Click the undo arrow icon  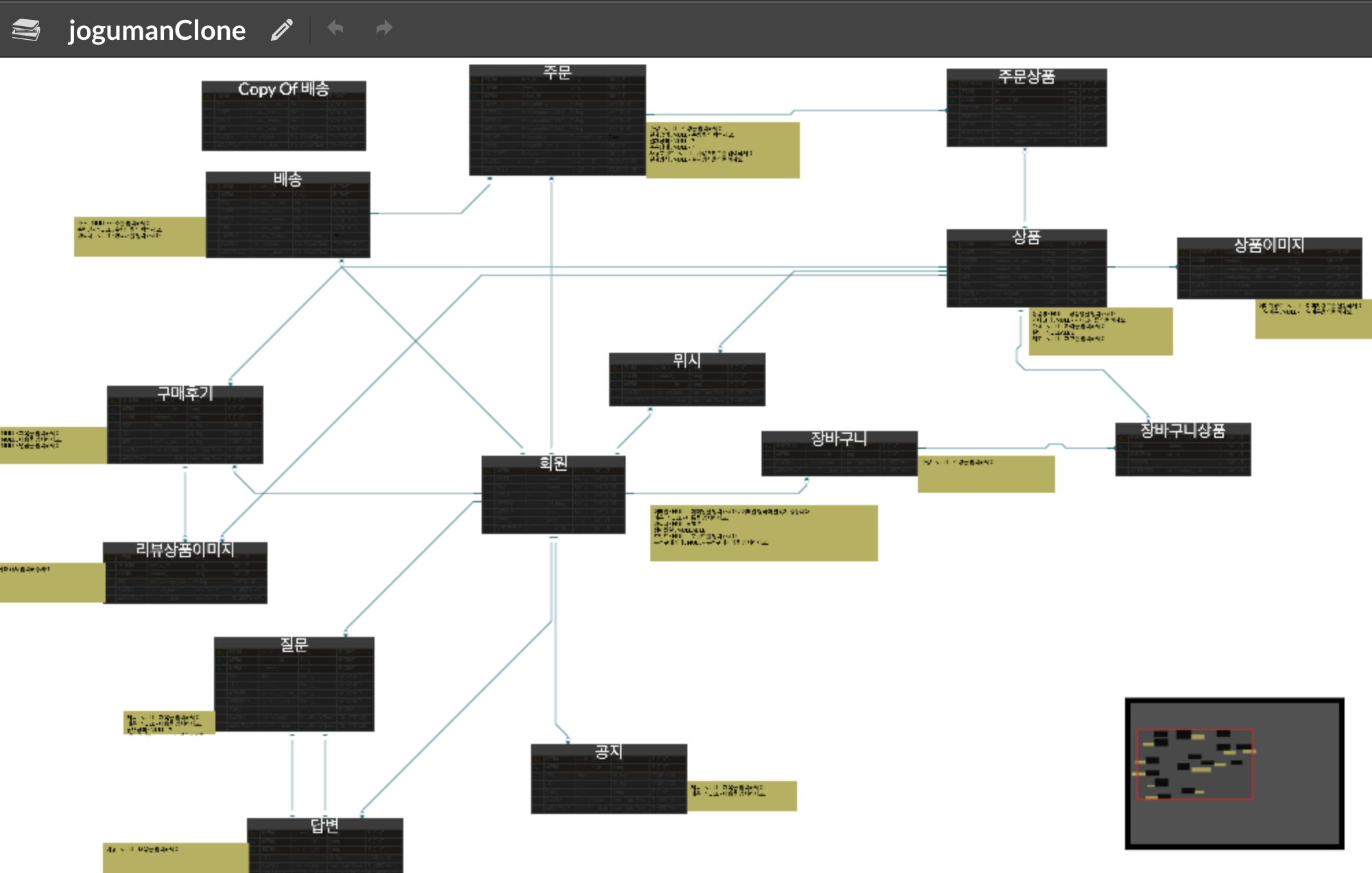click(x=335, y=29)
